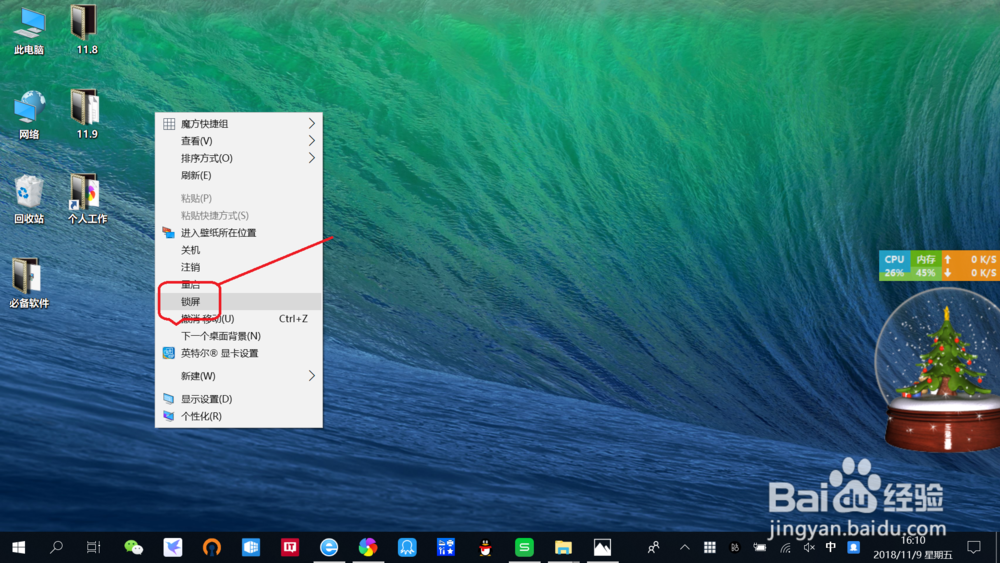Select 此电脑 desktop icon

29,31
